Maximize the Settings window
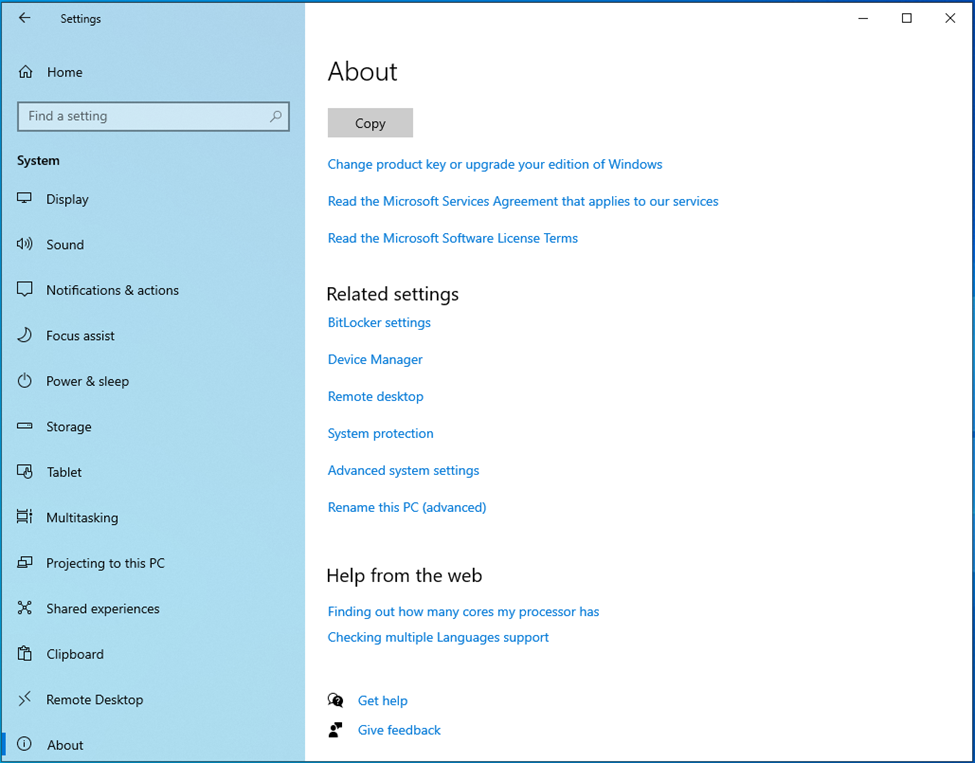Screen dimensions: 975x763 907,18
